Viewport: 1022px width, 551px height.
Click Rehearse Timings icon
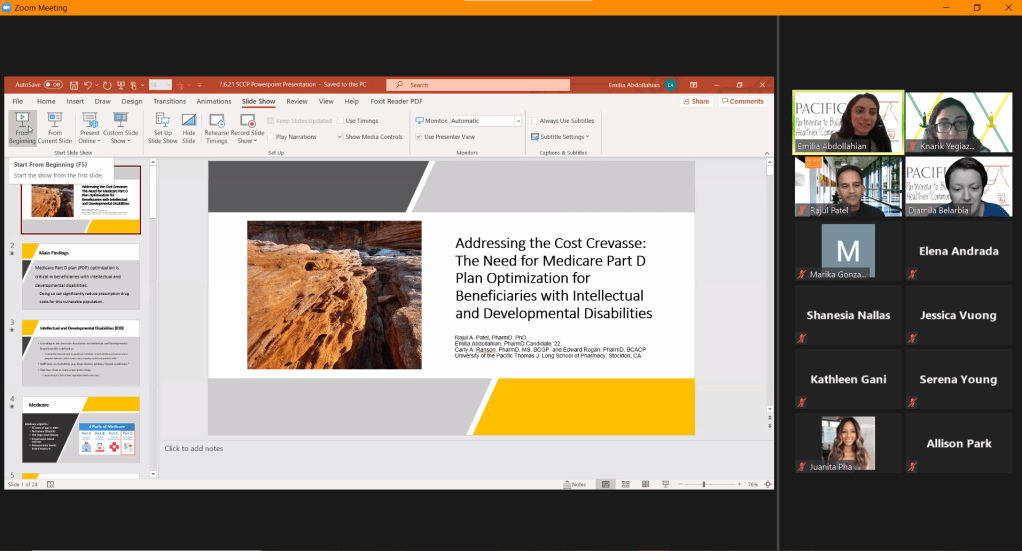click(216, 128)
